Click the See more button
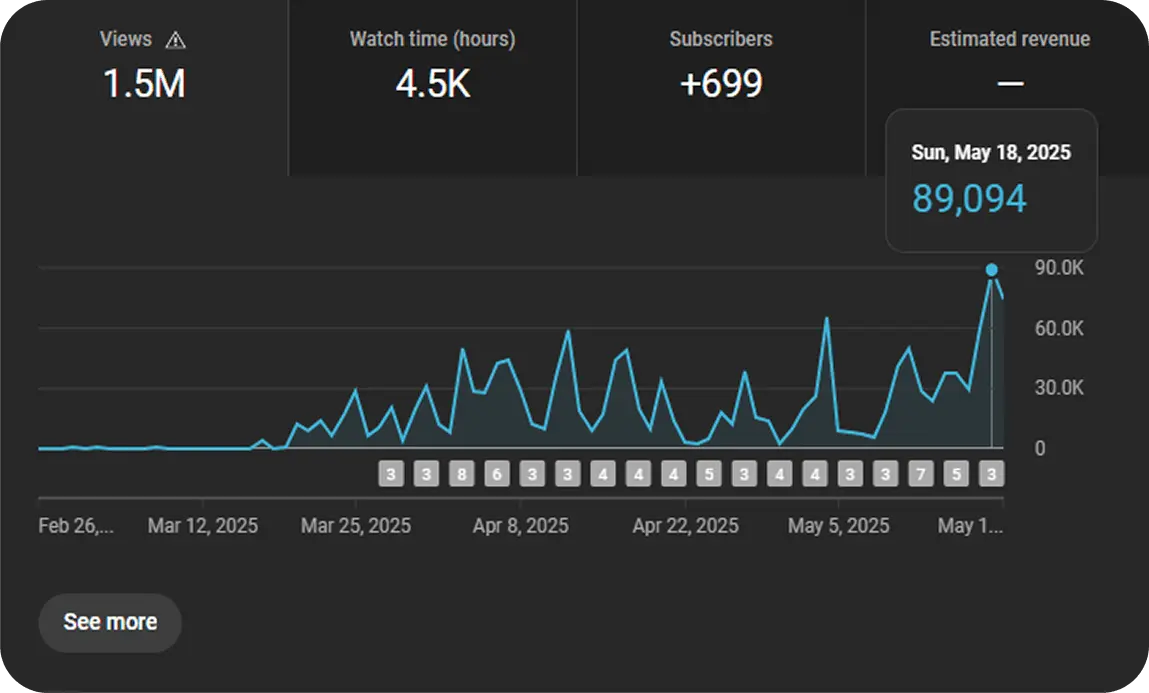 pos(110,622)
